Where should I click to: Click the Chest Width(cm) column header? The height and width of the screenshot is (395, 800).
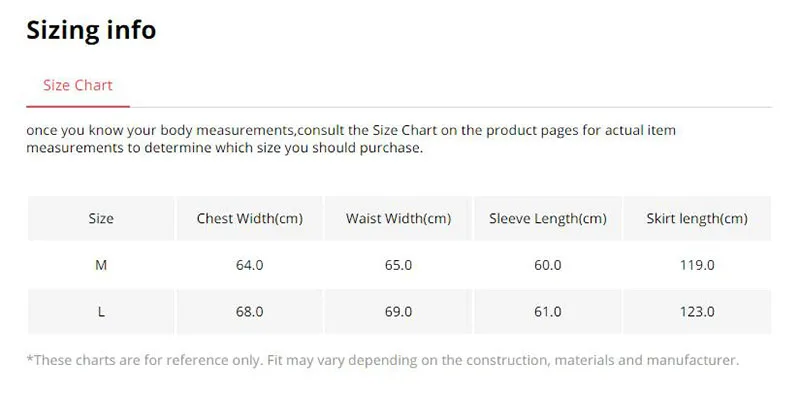(249, 218)
